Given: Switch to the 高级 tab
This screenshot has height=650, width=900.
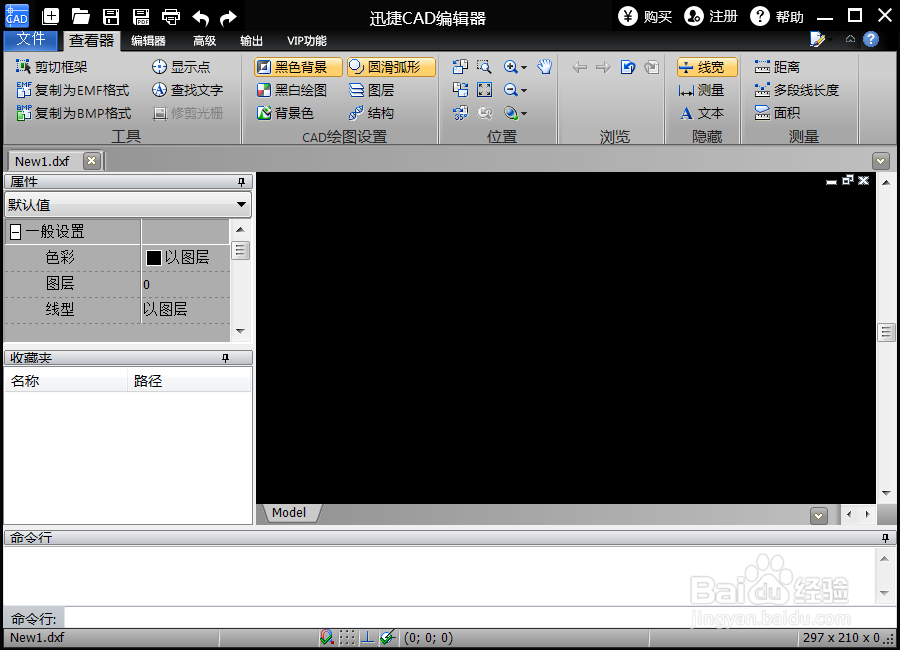Looking at the screenshot, I should [204, 41].
